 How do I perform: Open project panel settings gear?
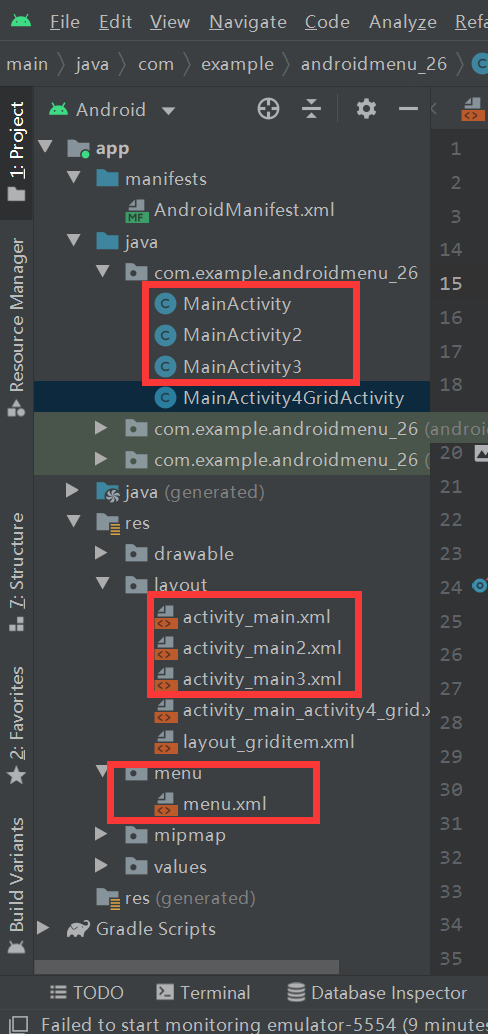pyautogui.click(x=366, y=109)
